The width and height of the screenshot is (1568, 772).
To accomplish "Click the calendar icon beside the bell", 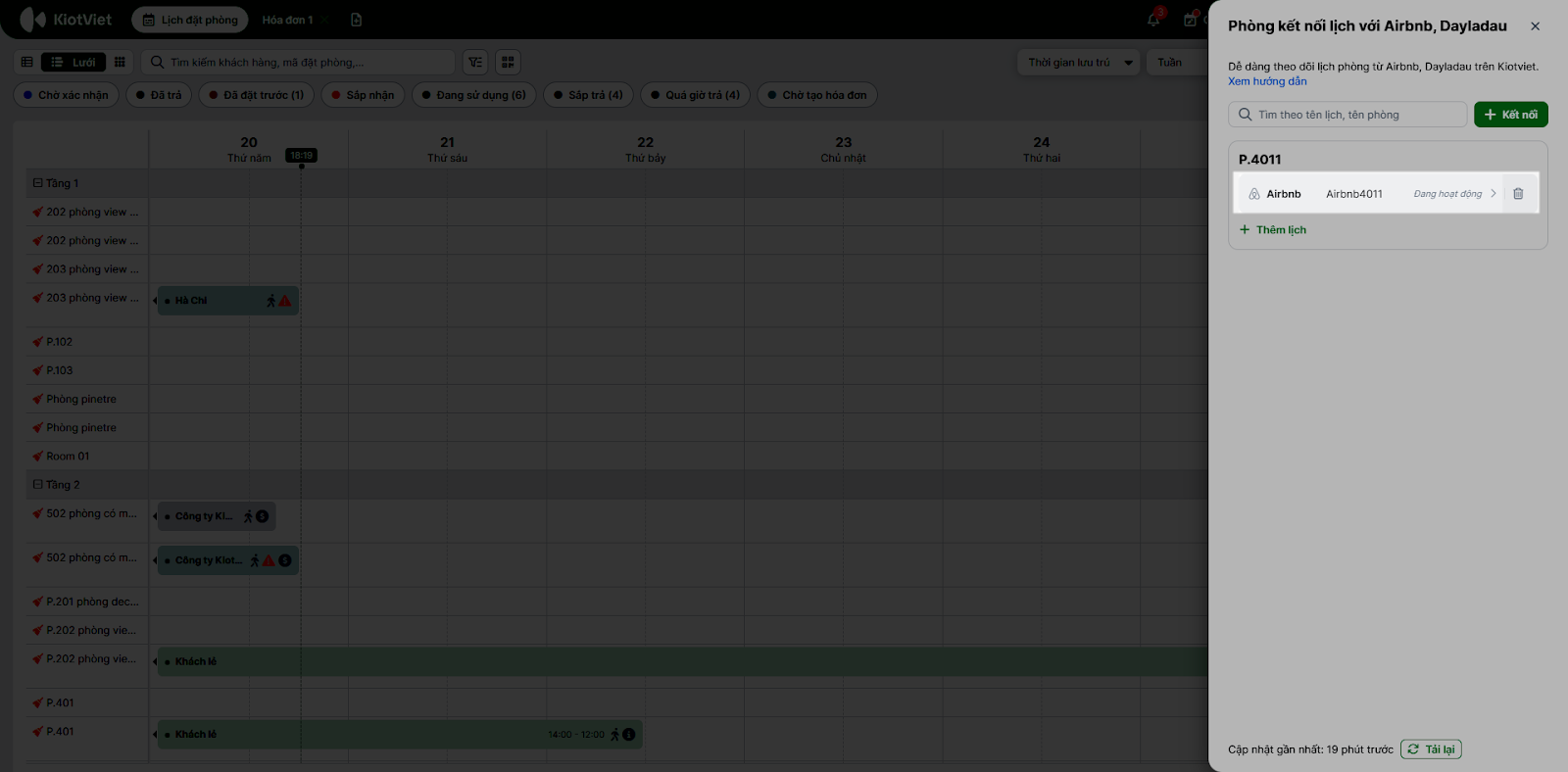I will (x=1190, y=20).
